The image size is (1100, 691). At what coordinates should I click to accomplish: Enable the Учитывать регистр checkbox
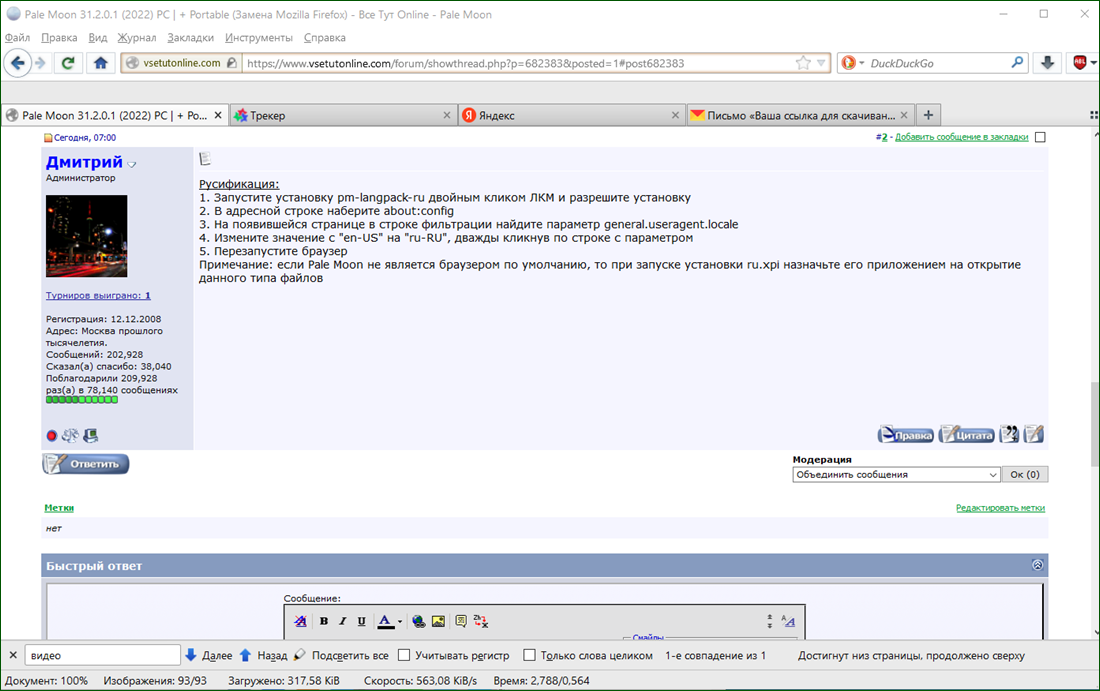point(404,655)
